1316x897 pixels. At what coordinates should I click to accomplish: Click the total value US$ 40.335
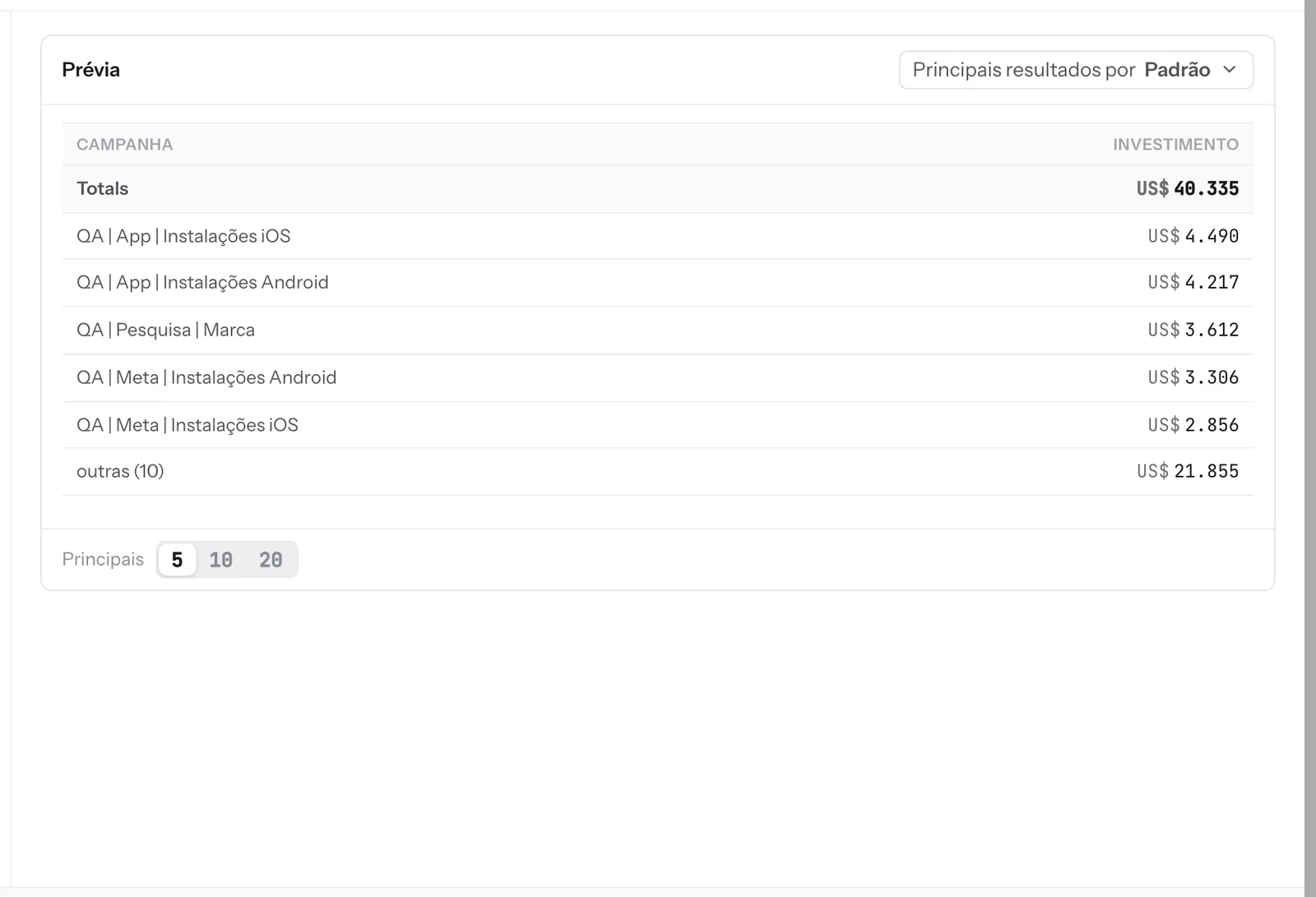tap(1187, 188)
